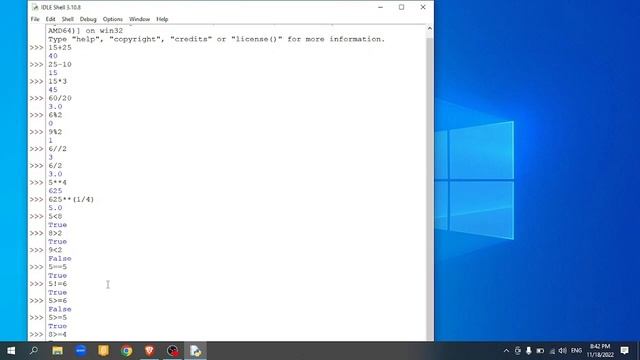Click the line '15*3'
Screen dimensions: 640x360
coord(58,81)
